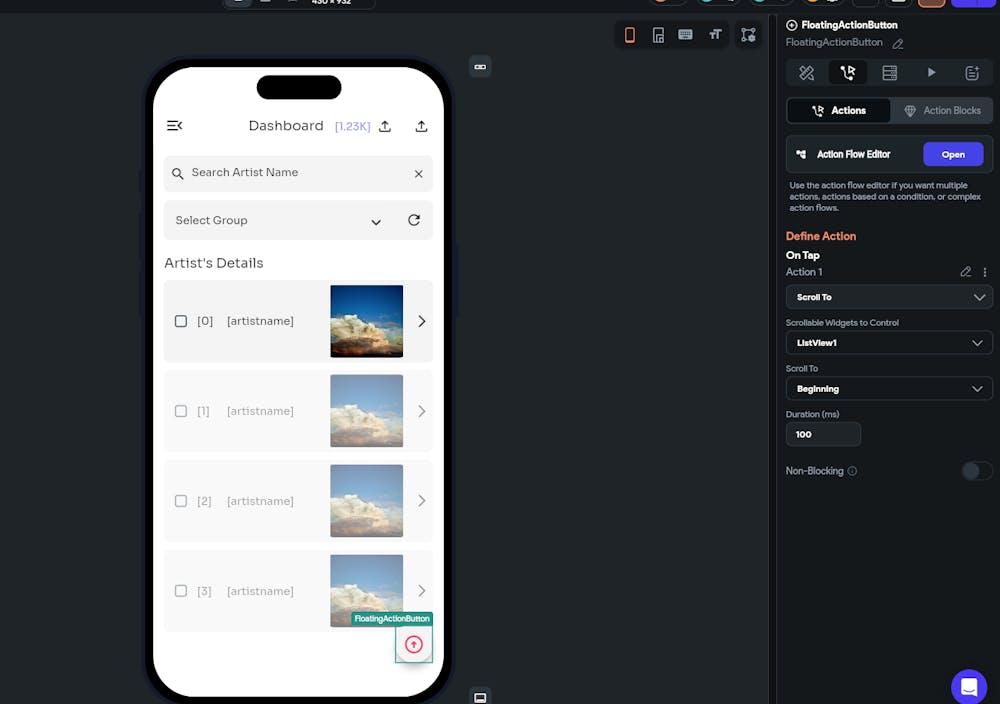Open the Backend Query panel tab icon

point(890,73)
